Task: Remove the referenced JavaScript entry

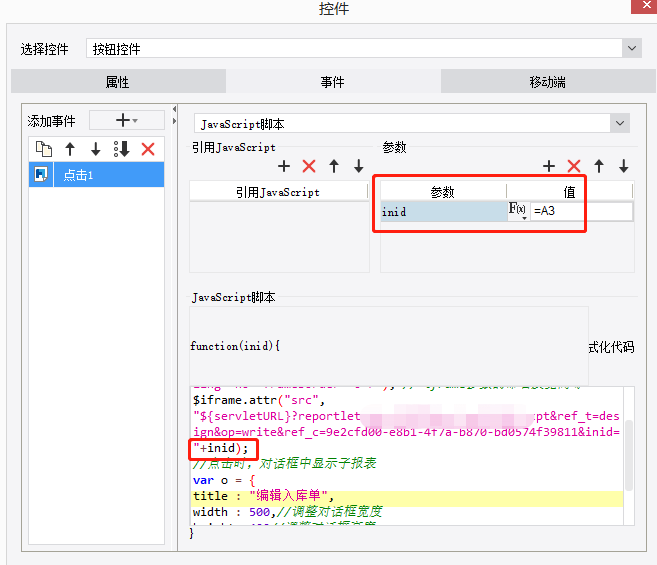Action: [x=309, y=166]
